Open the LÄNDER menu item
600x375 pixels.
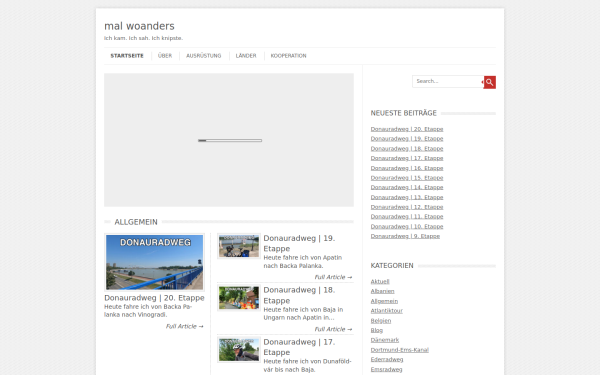click(246, 56)
